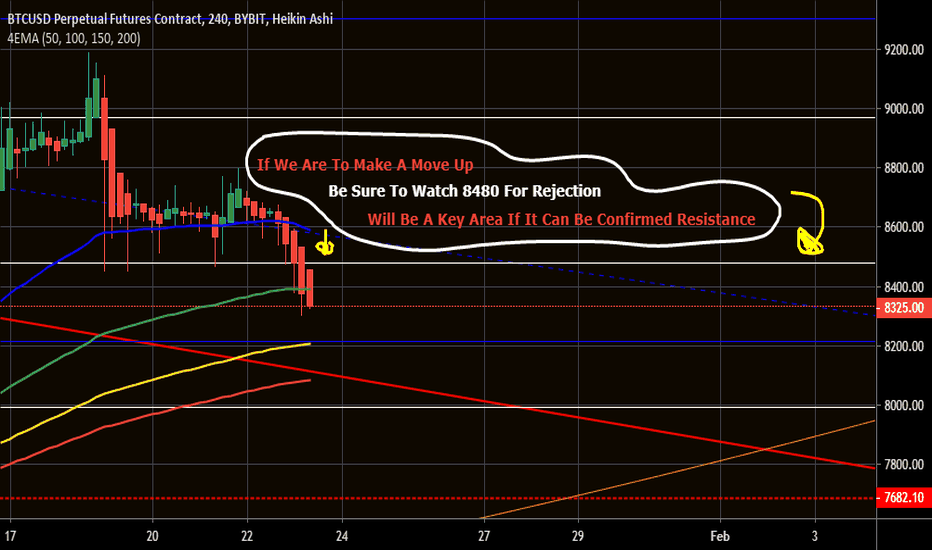Select the 8600.00 price axis label
The image size is (932, 550).
903,227
